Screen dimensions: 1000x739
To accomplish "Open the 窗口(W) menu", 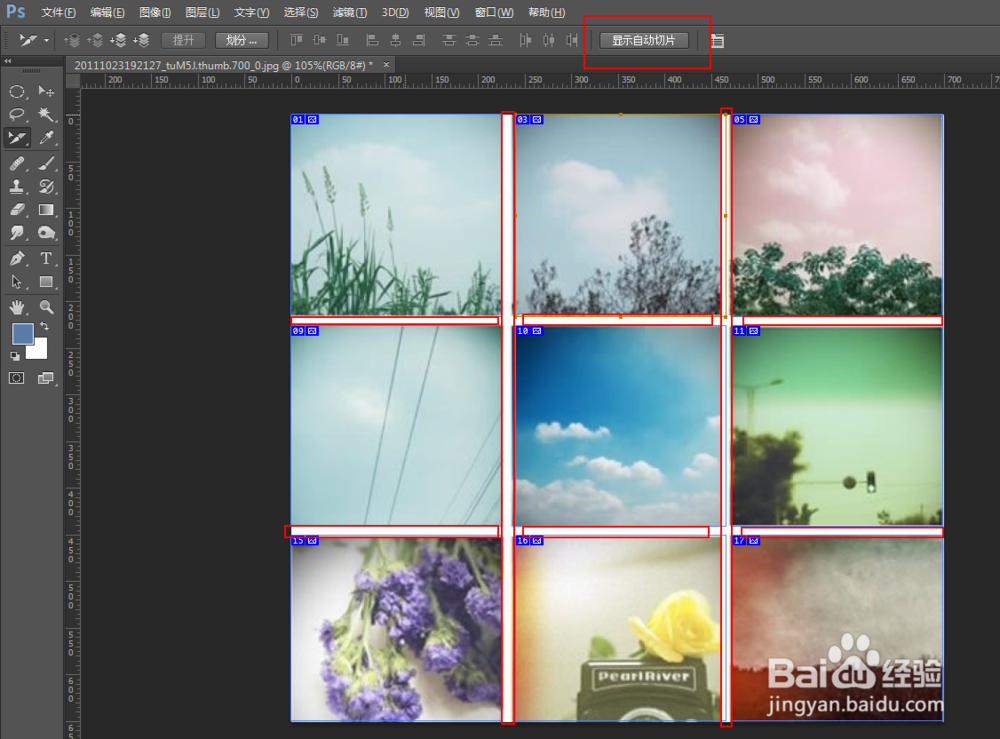I will (x=494, y=12).
